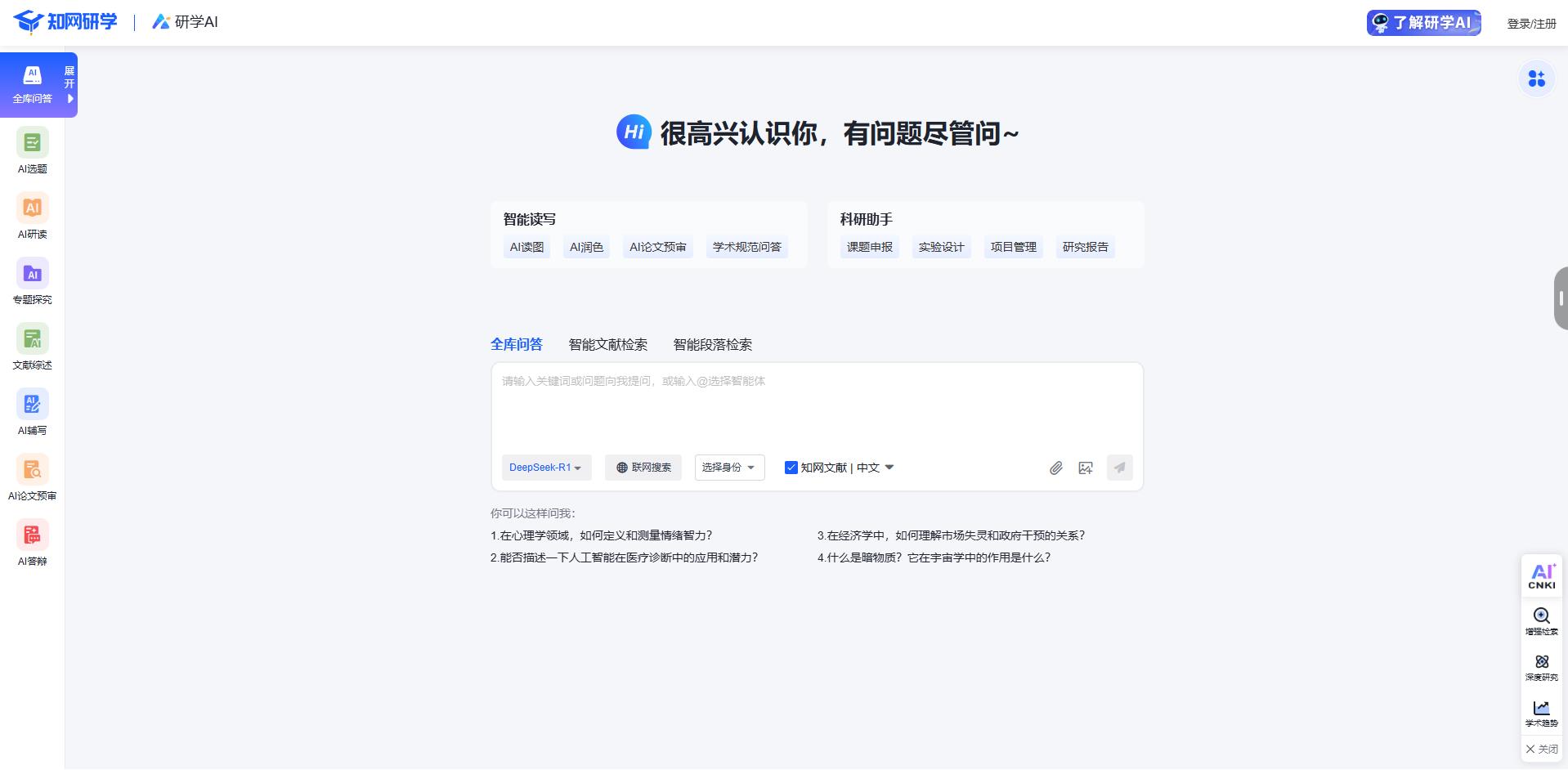Switch to the 智能段落检索 tab

pyautogui.click(x=712, y=344)
